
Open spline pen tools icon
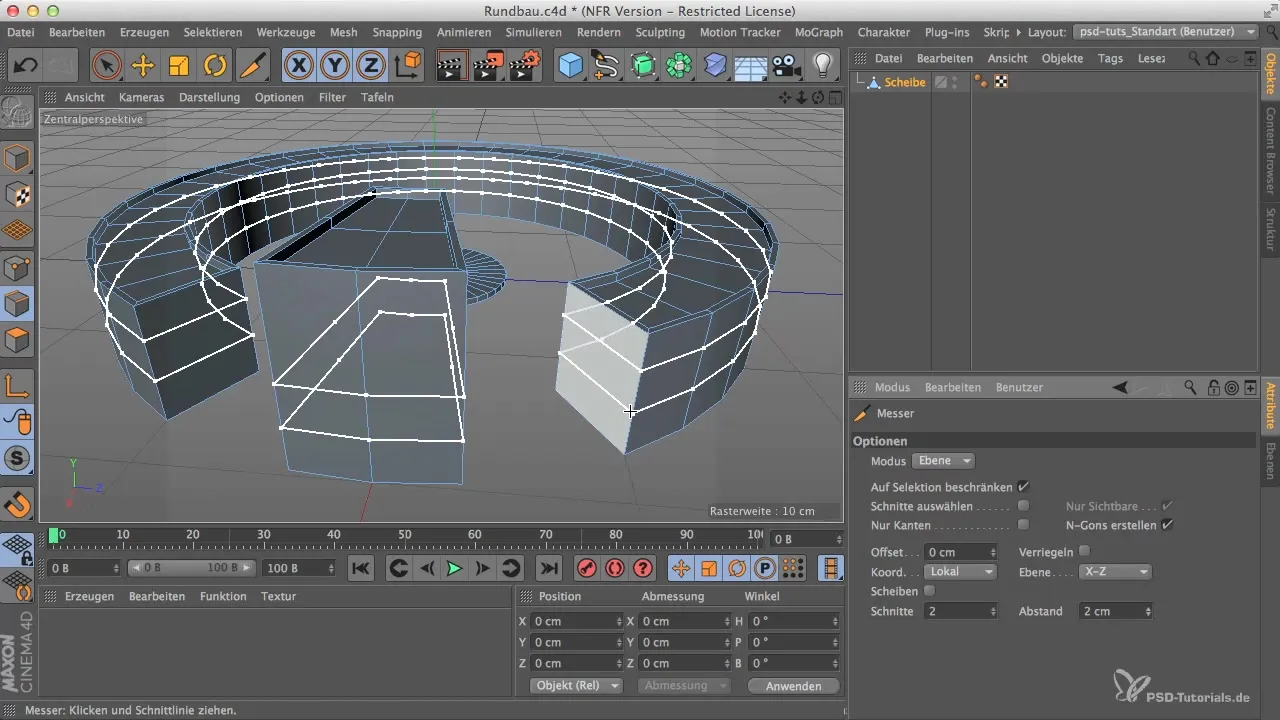(606, 66)
